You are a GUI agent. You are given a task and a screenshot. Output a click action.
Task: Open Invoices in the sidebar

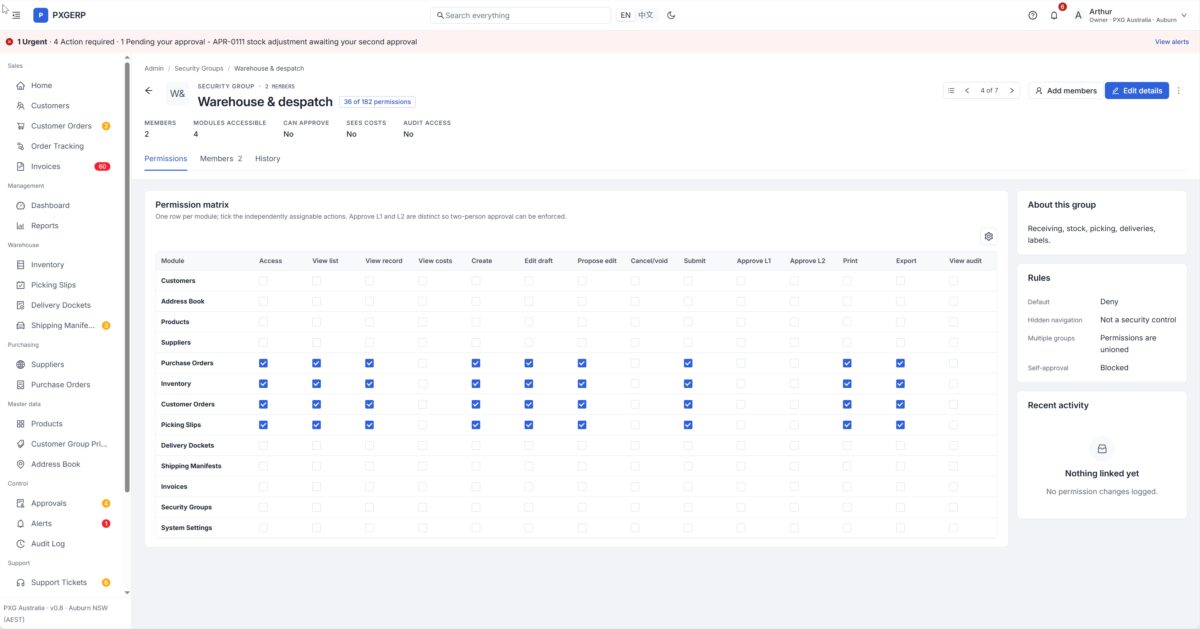(62, 166)
